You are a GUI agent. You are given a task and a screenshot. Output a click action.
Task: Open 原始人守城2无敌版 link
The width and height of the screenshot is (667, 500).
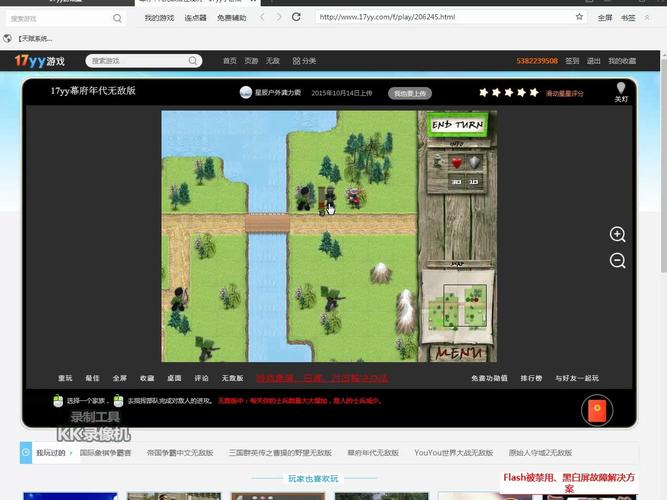click(540, 453)
